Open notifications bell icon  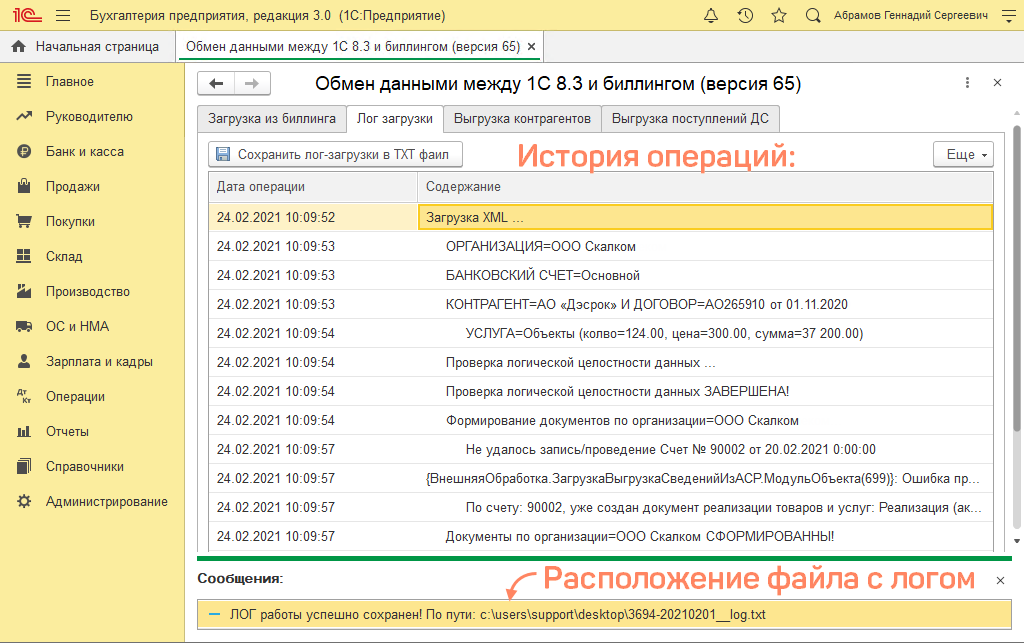click(x=711, y=15)
